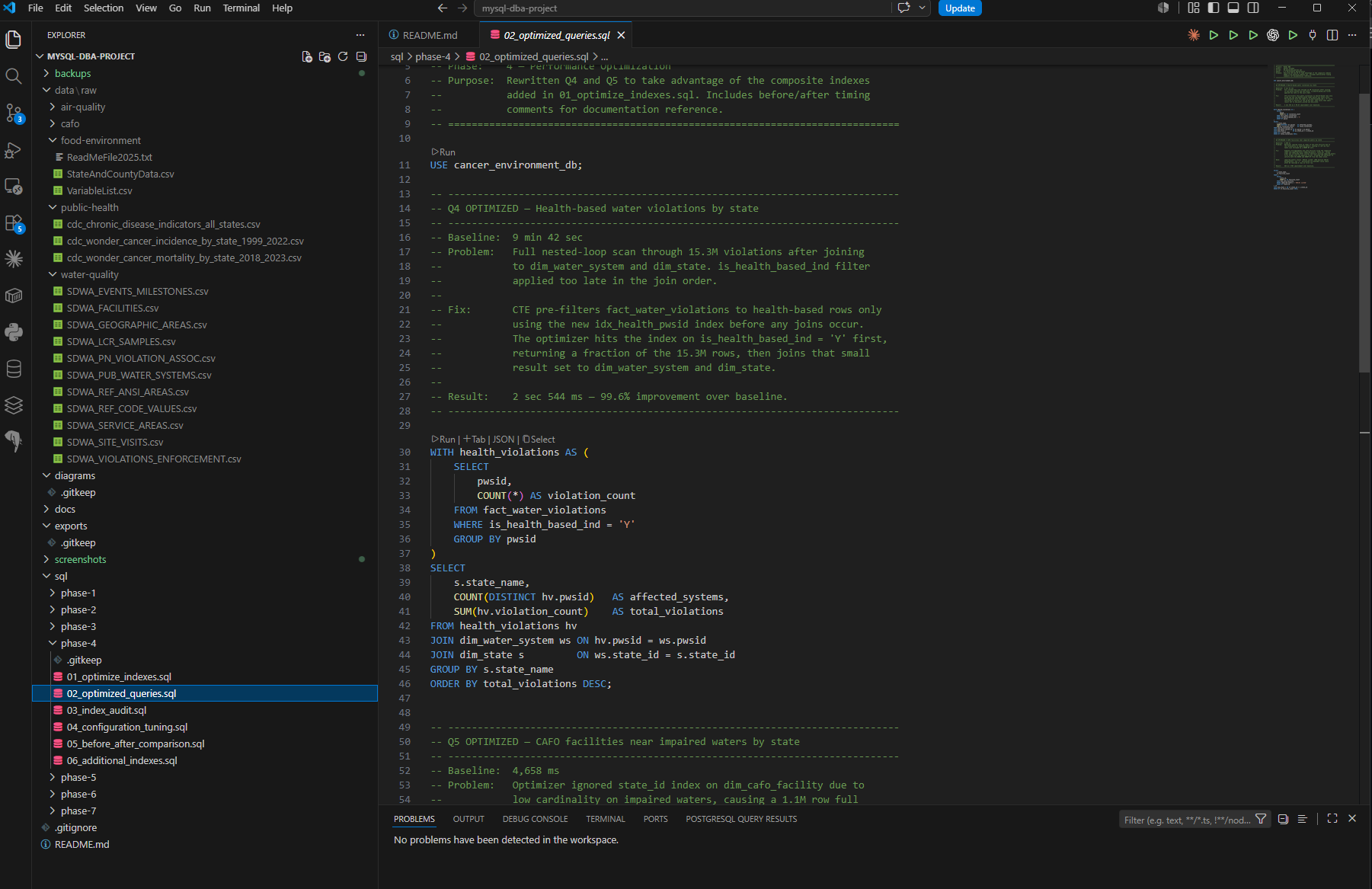Viewport: 1372px width, 889px height.
Task: Close the 02_optimized_queries.sql tab
Action: pyautogui.click(x=622, y=35)
